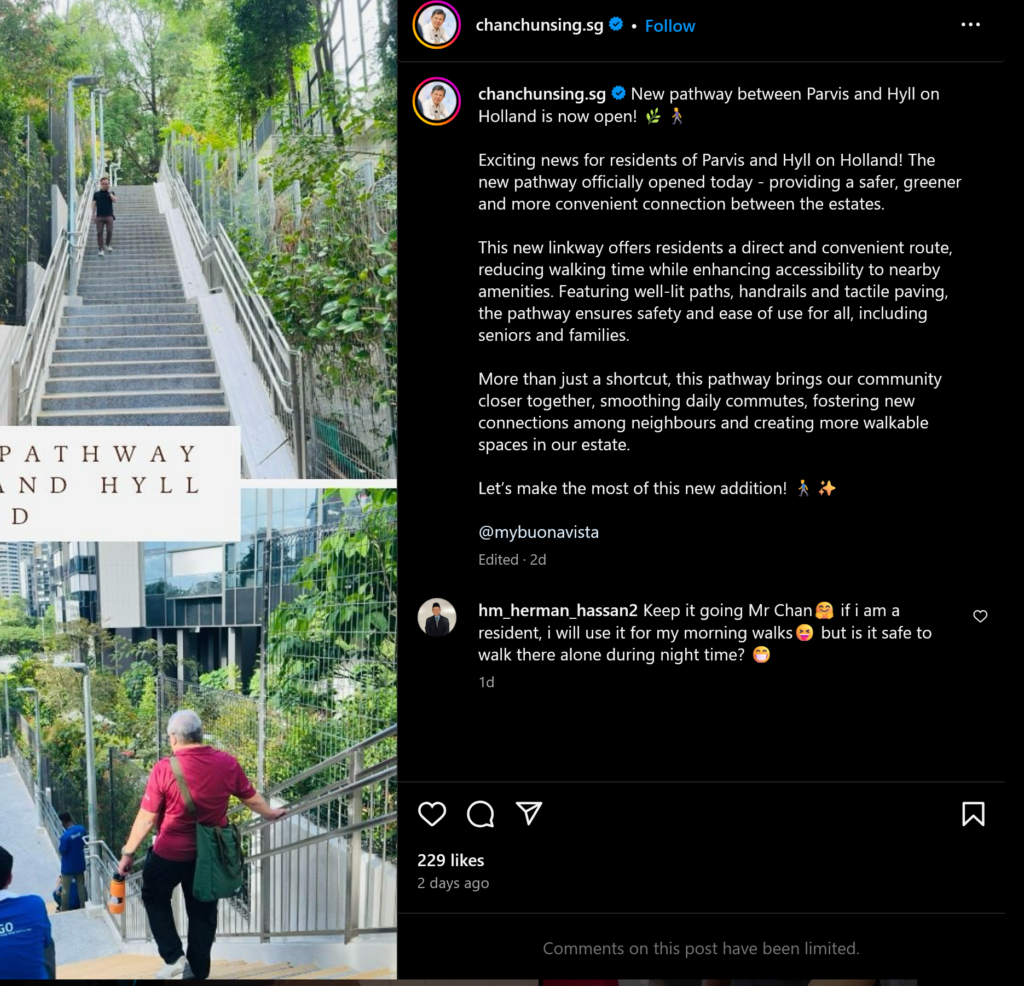1024x986 pixels.
Task: Click the Edited 2d caption timestamp
Action: [512, 560]
